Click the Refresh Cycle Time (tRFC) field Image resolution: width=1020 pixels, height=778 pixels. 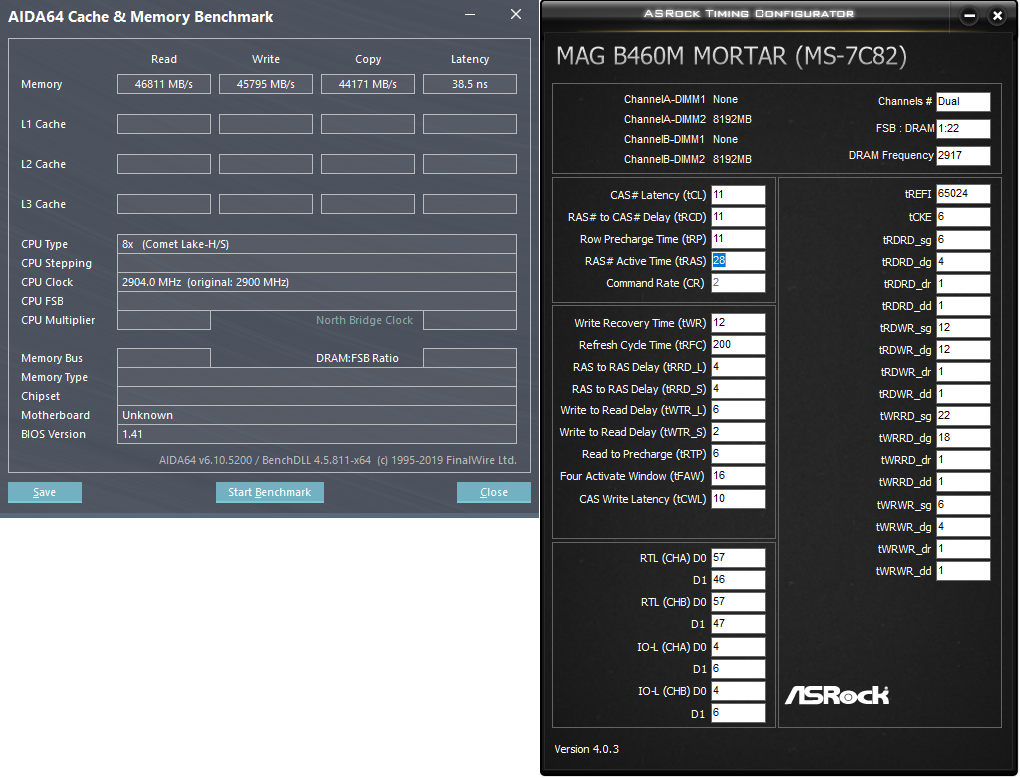(738, 345)
